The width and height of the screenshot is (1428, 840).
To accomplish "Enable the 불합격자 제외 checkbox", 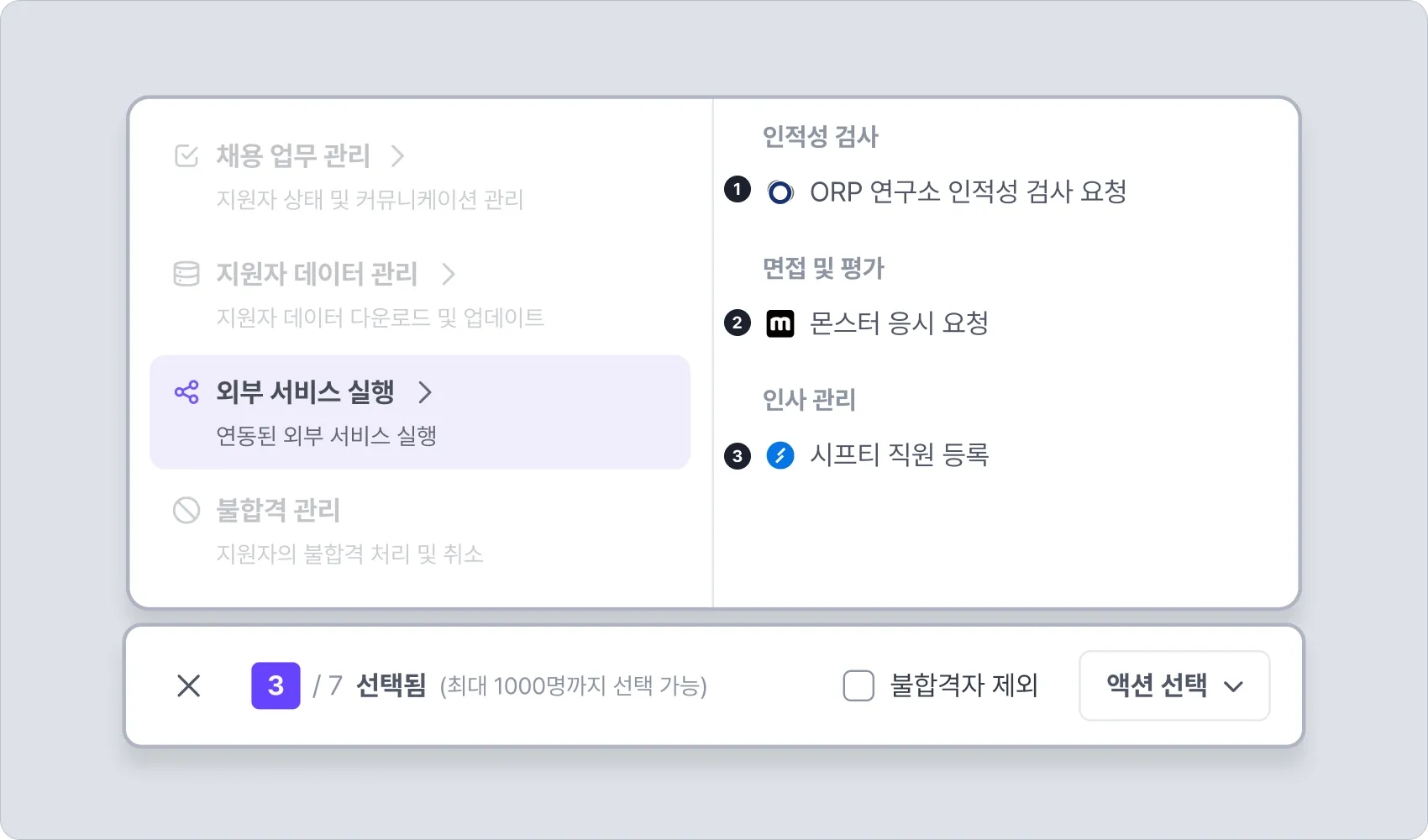I will click(x=858, y=685).
